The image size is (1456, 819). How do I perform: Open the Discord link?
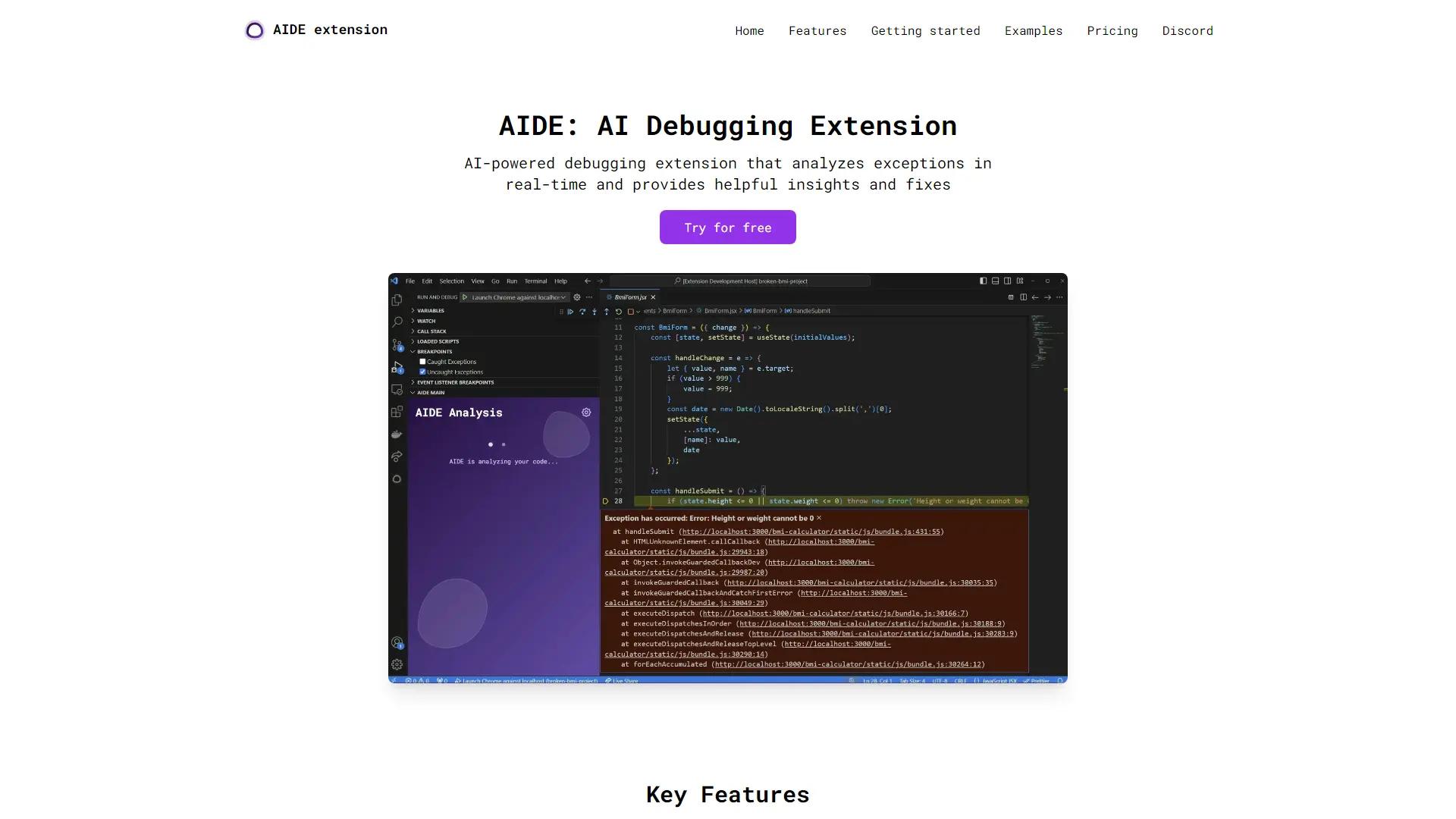point(1188,30)
